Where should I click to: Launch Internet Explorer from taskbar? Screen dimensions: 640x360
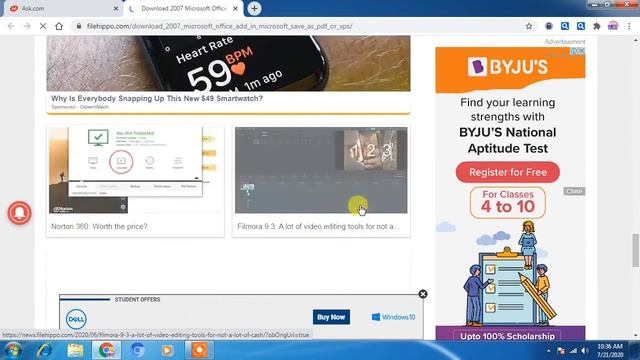click(44, 350)
